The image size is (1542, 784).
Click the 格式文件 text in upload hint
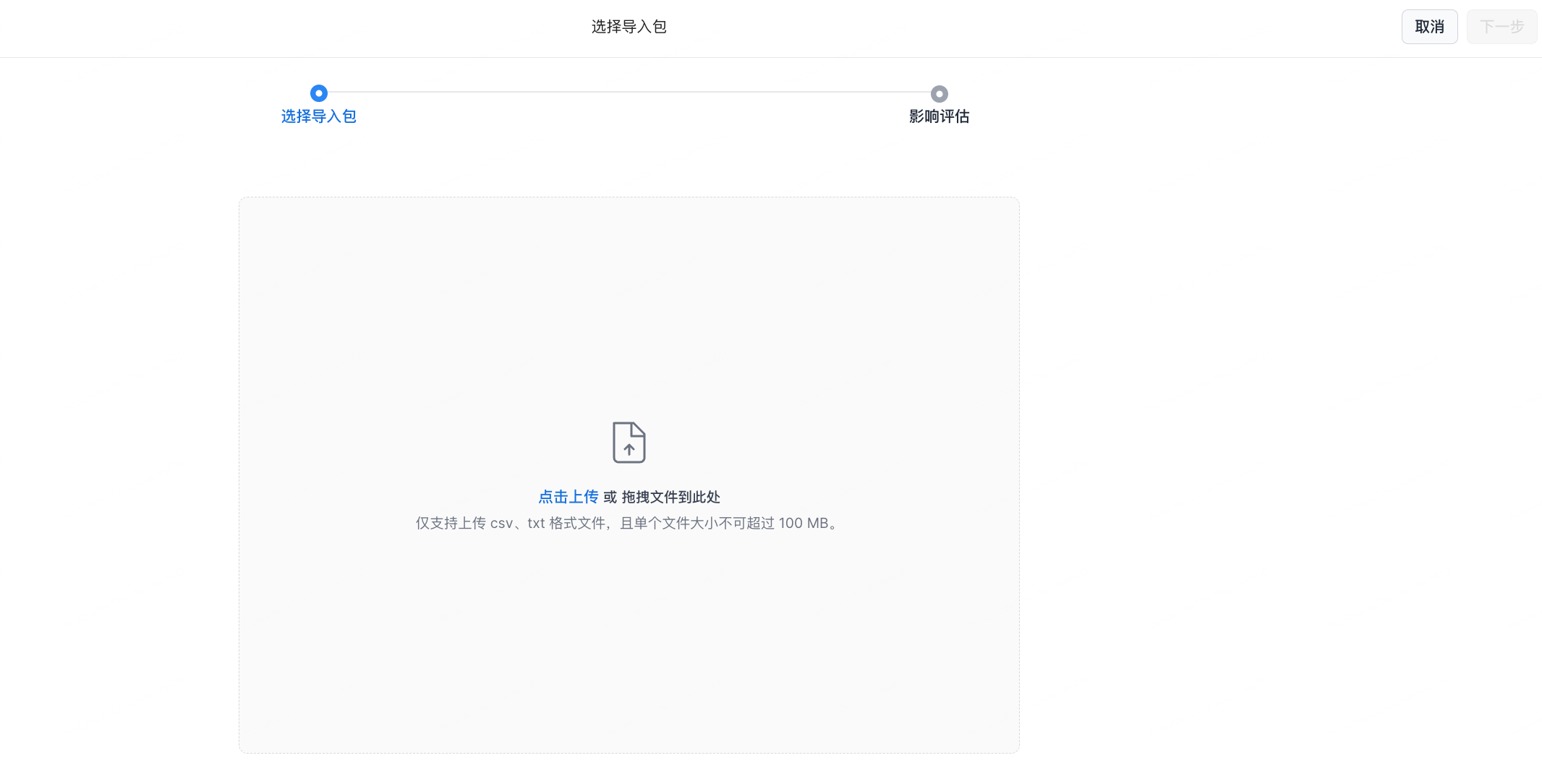(577, 523)
